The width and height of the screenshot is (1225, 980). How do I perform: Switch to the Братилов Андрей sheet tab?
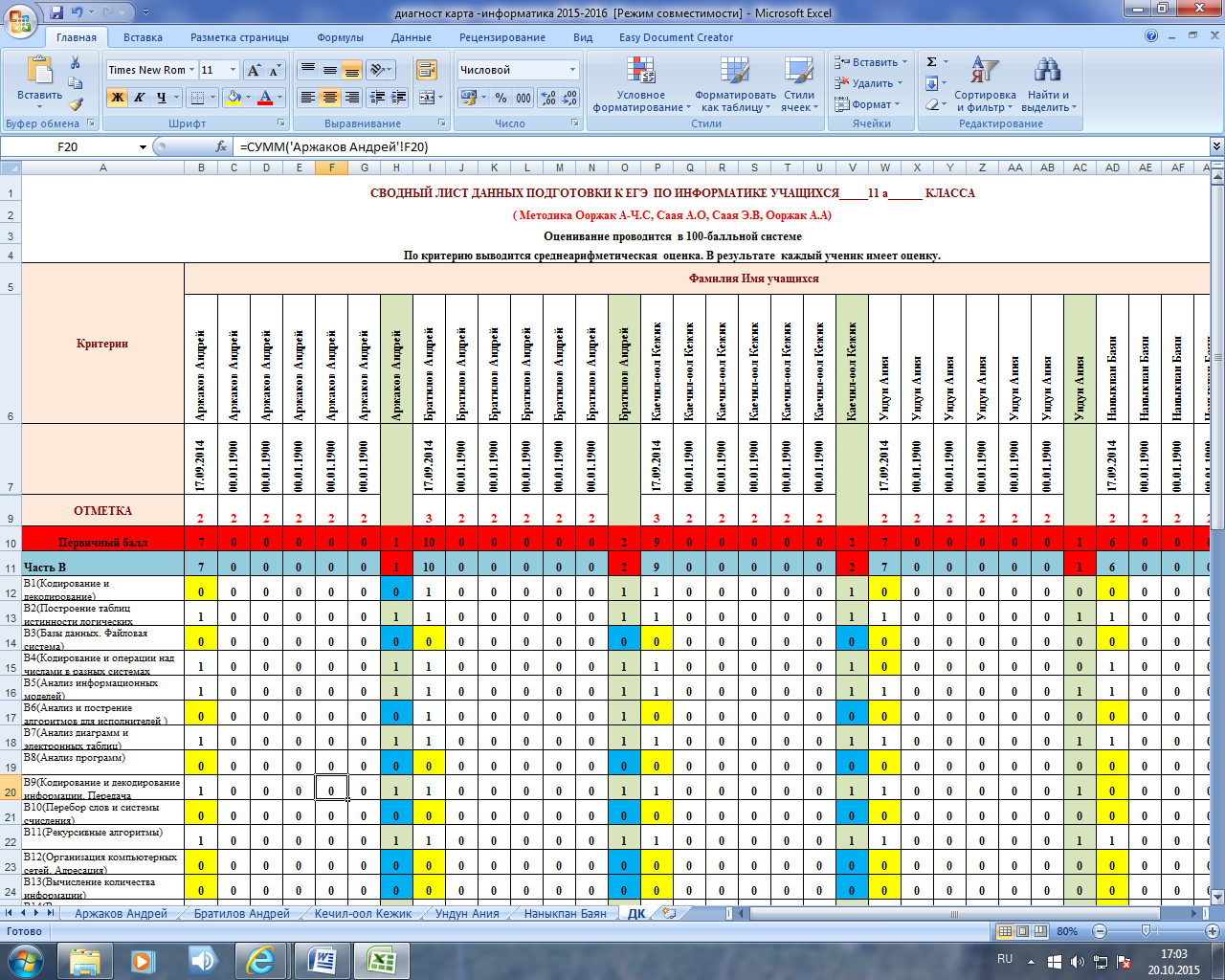point(241,914)
